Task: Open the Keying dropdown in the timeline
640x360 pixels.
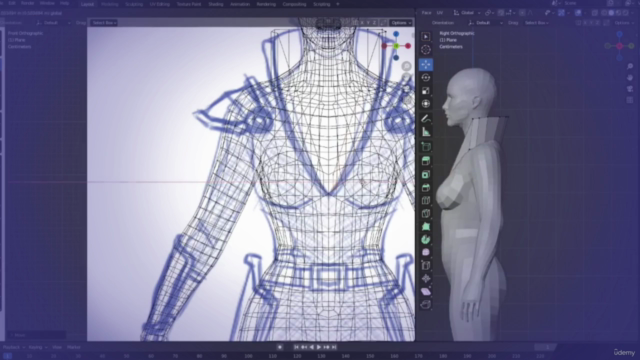Action: click(37, 347)
